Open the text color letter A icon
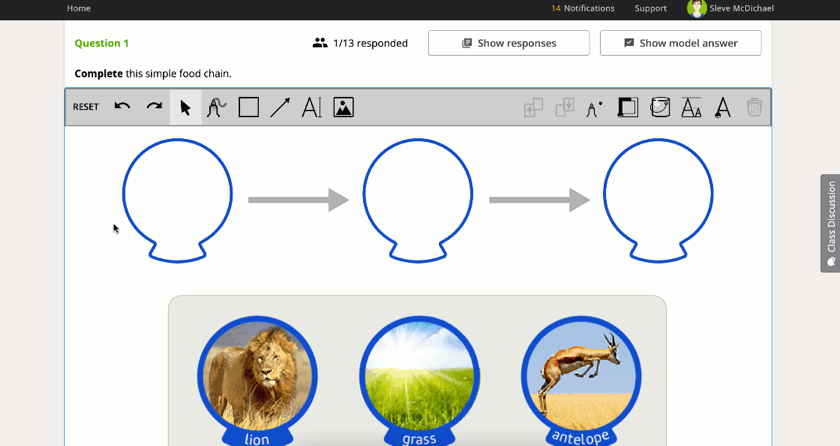Viewport: 840px width, 446px height. (x=723, y=108)
